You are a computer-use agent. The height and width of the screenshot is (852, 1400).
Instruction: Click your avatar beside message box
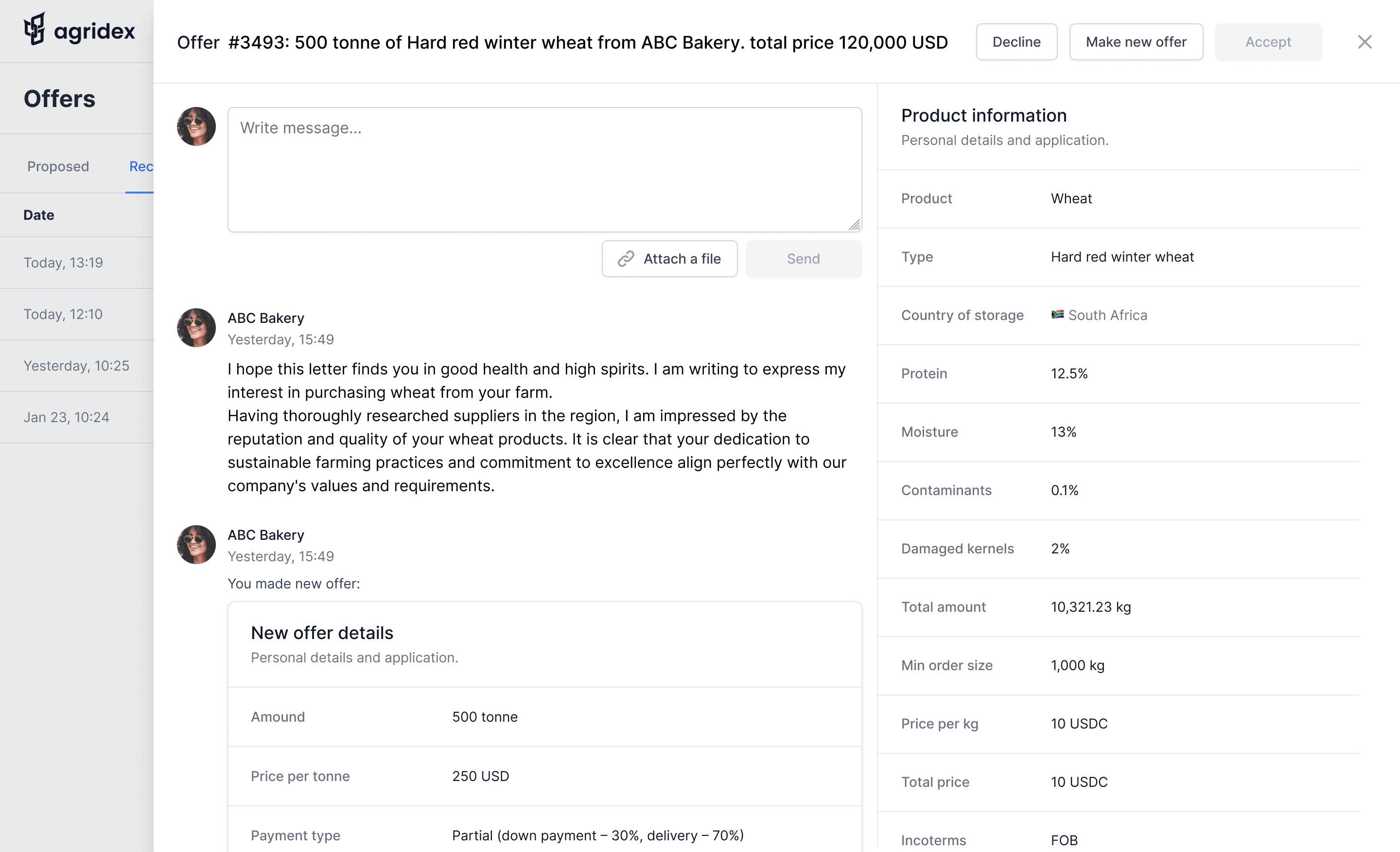(x=196, y=127)
